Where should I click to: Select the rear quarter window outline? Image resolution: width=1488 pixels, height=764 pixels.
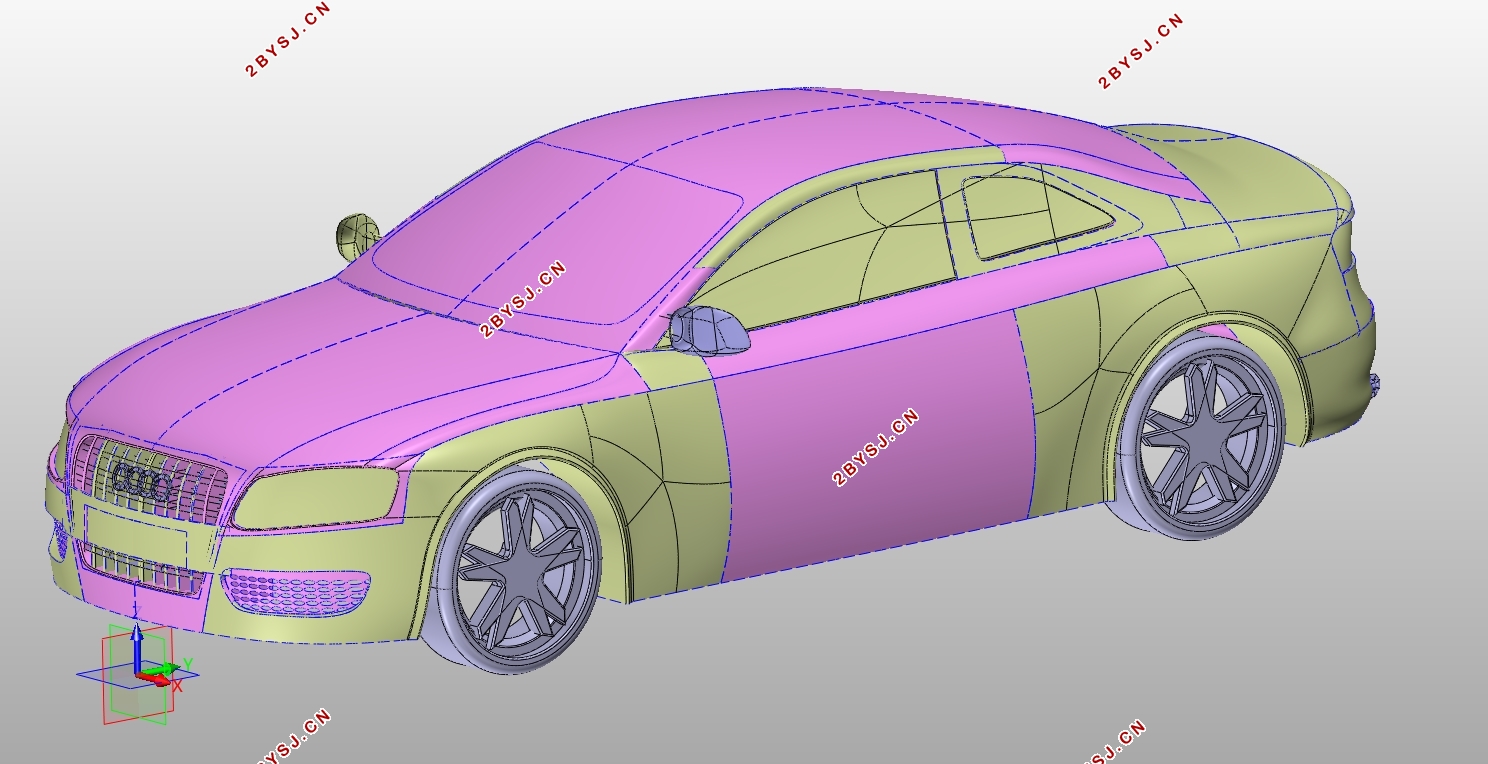click(1037, 217)
